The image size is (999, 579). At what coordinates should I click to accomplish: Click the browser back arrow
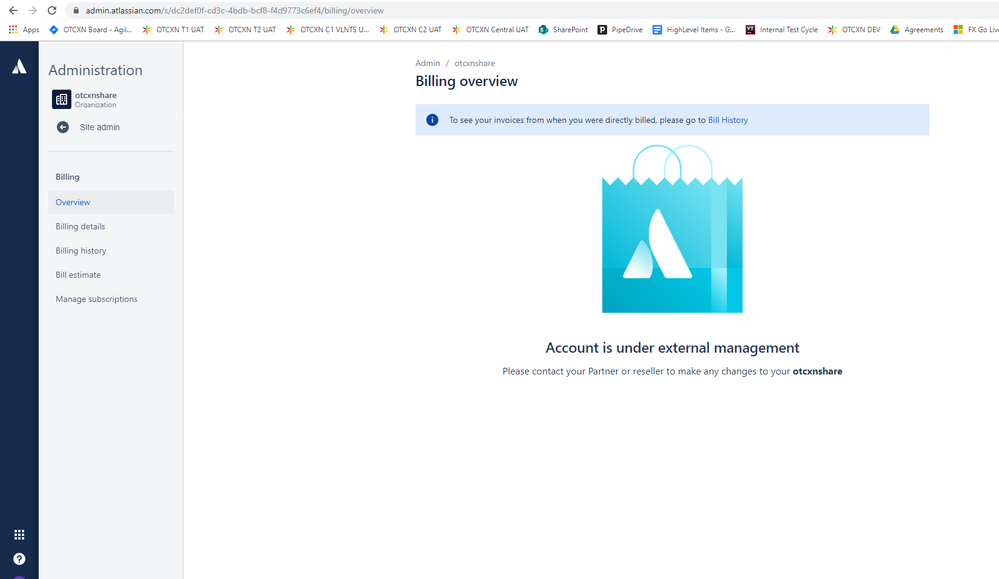13,10
